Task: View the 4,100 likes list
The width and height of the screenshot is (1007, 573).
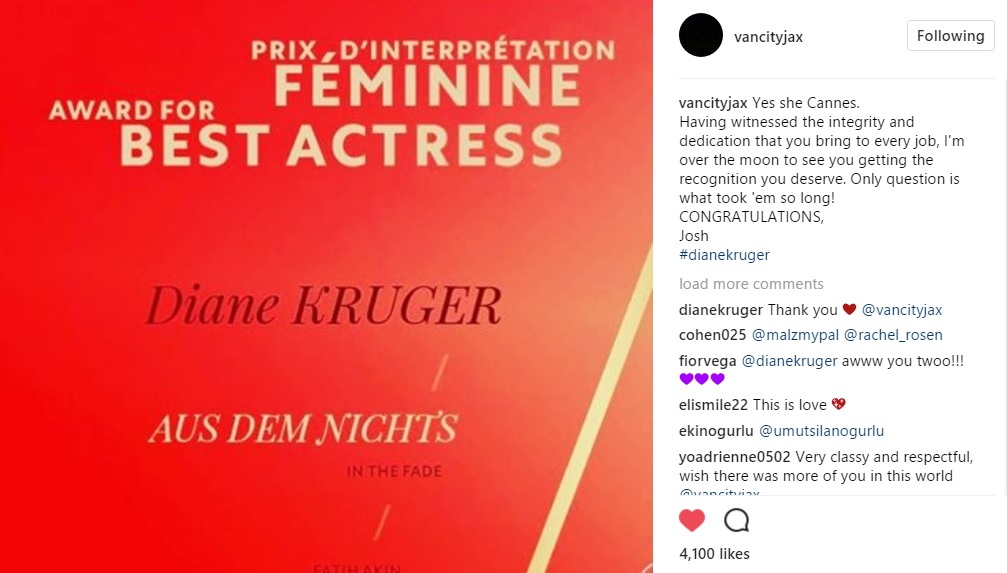Action: coord(714,554)
